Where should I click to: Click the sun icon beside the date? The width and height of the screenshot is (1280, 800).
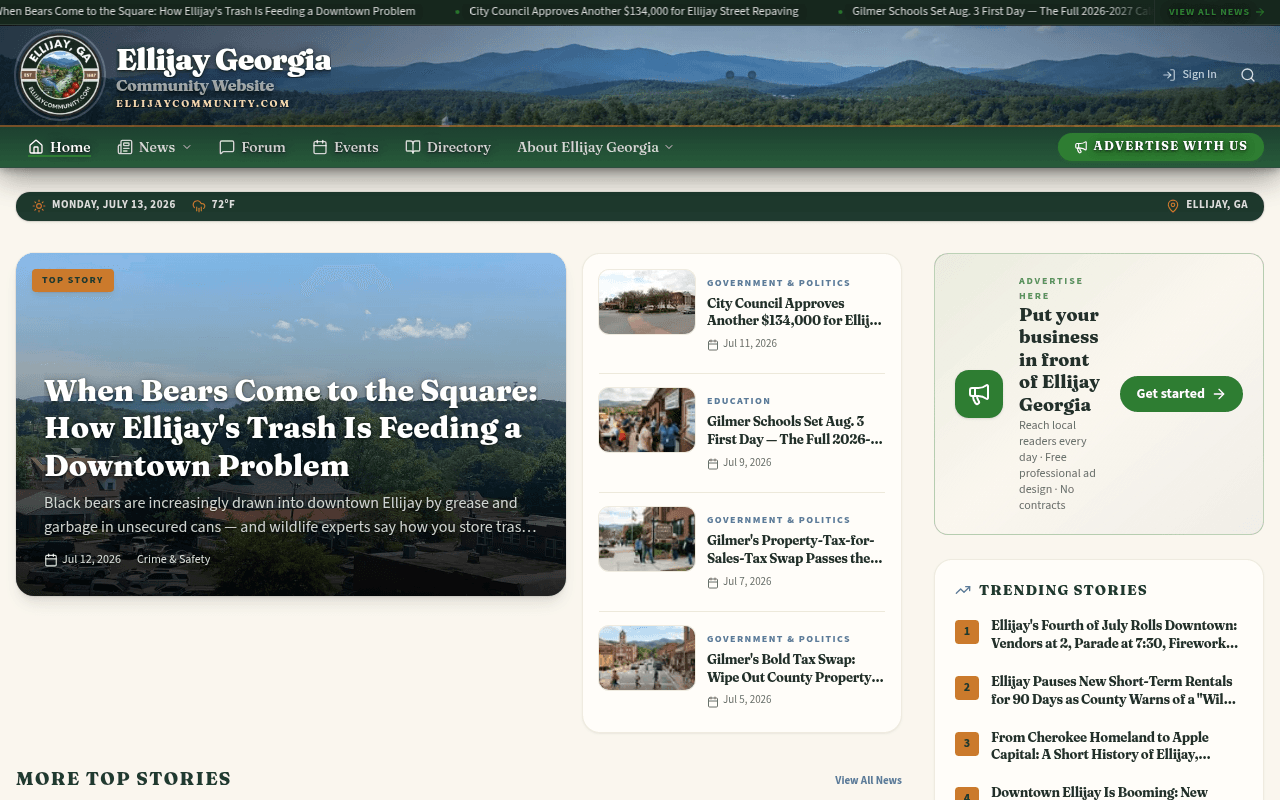pyautogui.click(x=39, y=206)
